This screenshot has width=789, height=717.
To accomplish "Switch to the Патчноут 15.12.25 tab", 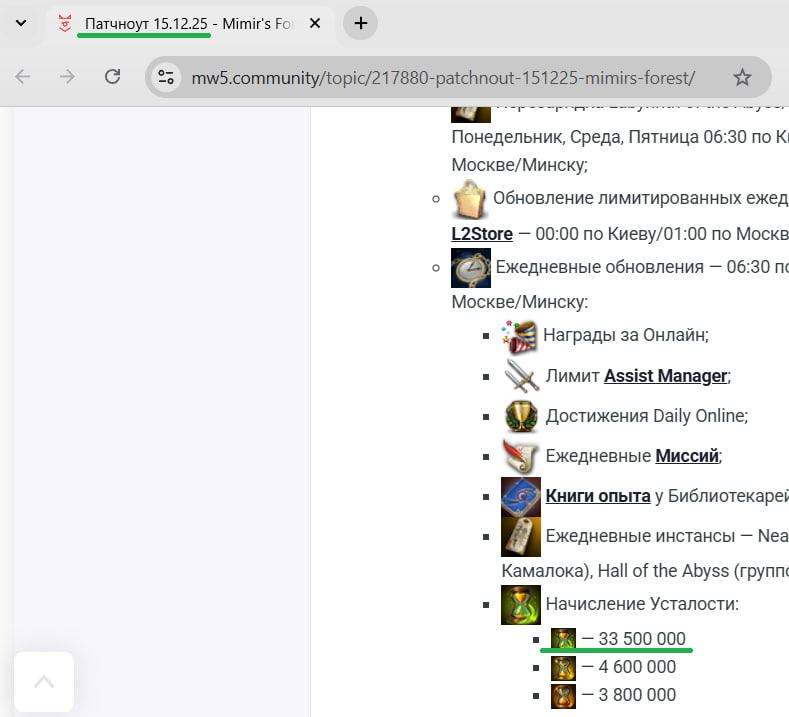I will (x=188, y=24).
